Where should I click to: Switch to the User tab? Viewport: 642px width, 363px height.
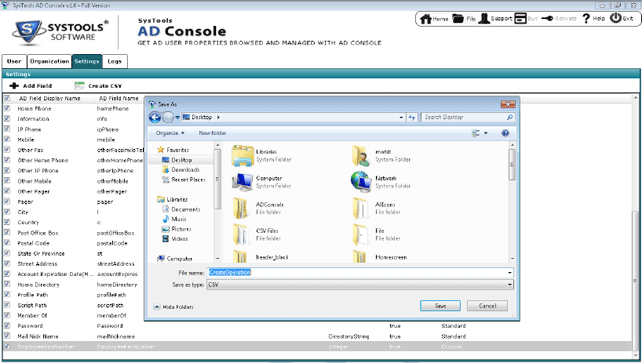pos(14,61)
